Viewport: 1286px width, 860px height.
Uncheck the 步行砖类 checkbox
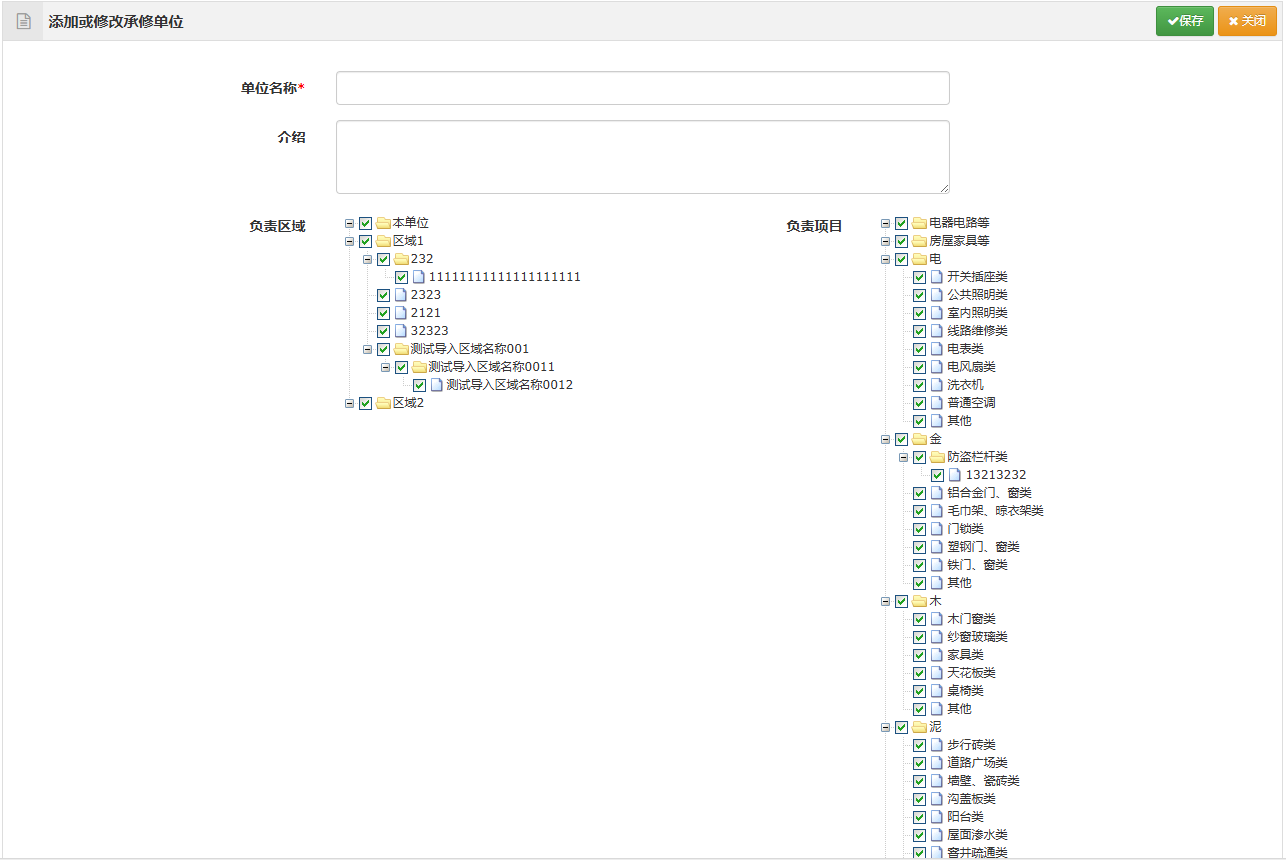[919, 745]
